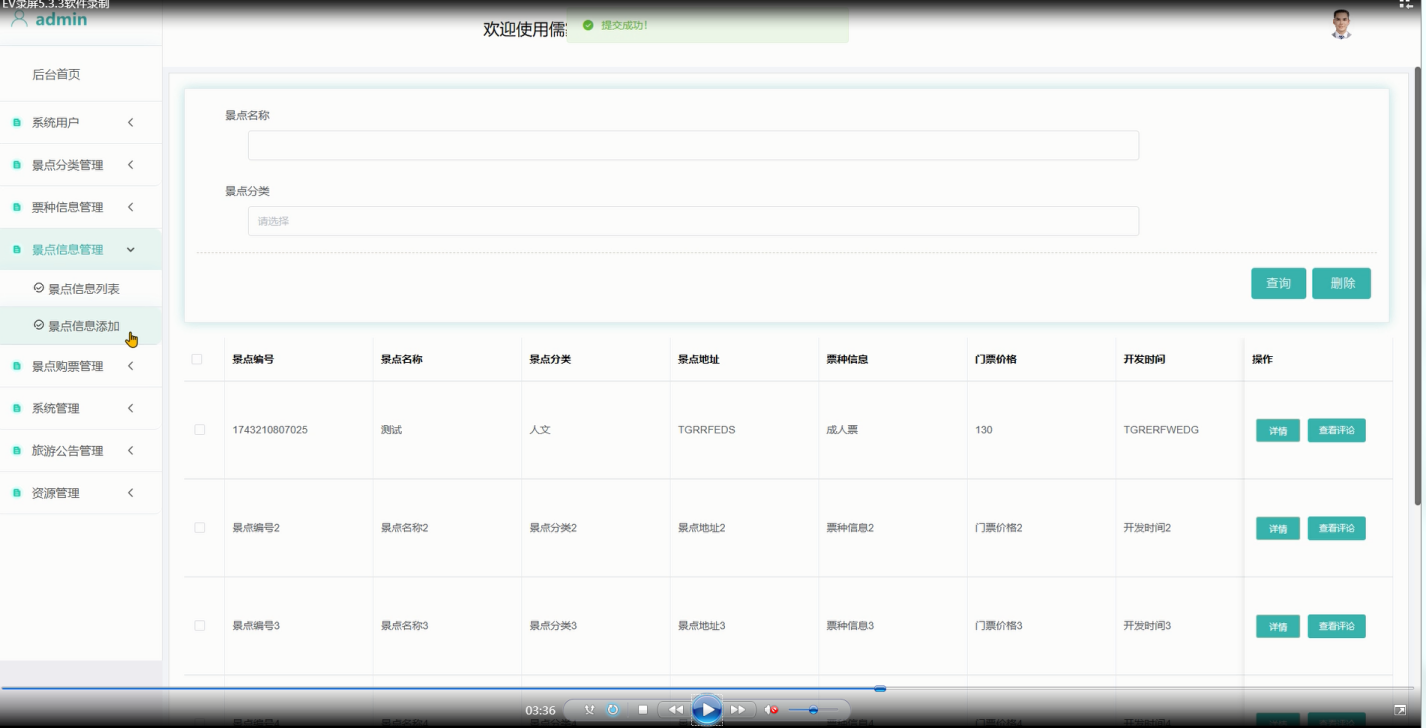Click the green icon beside 系统用户

pyautogui.click(x=17, y=123)
